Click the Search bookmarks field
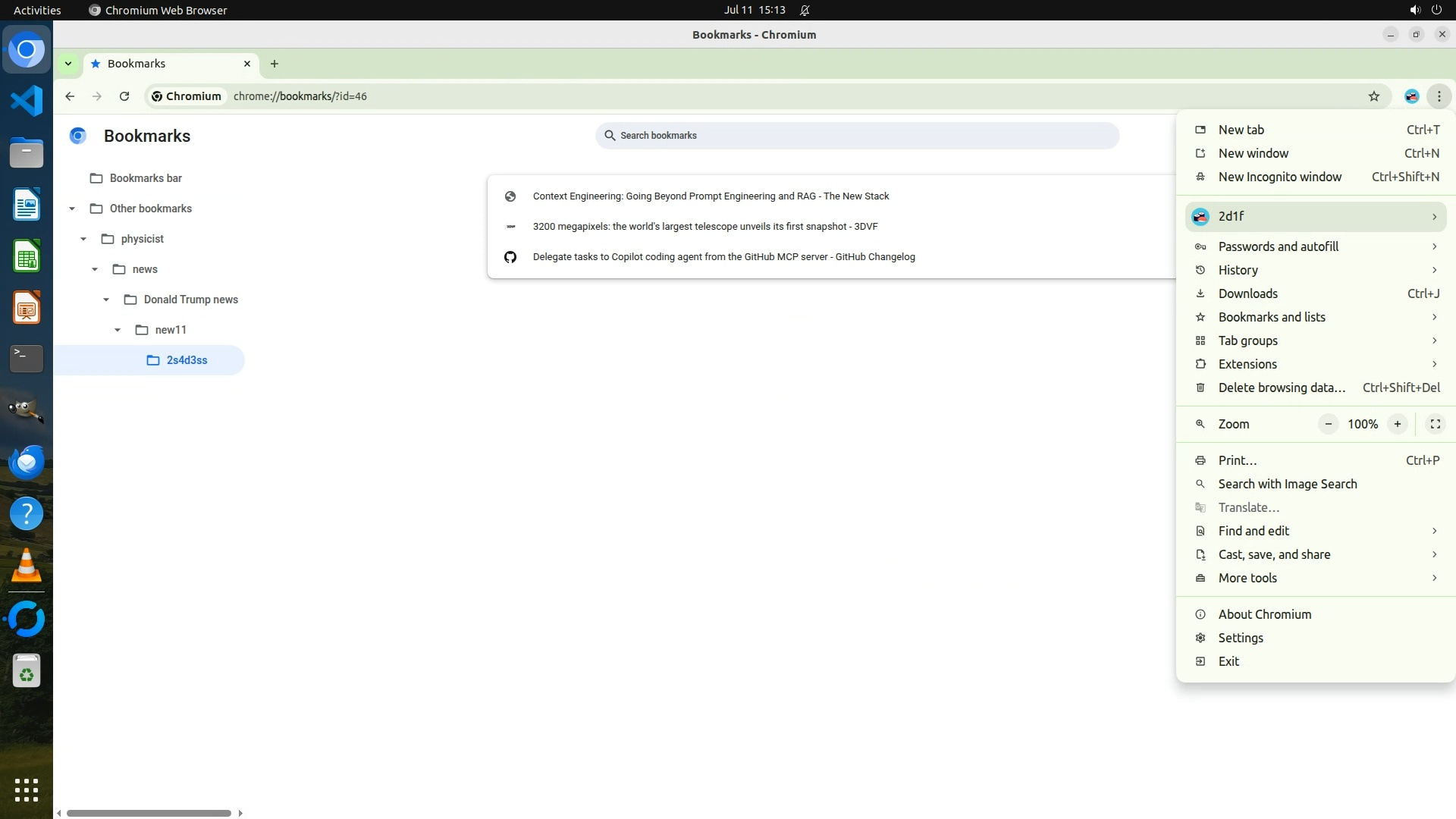The width and height of the screenshot is (1456, 819). [x=857, y=136]
